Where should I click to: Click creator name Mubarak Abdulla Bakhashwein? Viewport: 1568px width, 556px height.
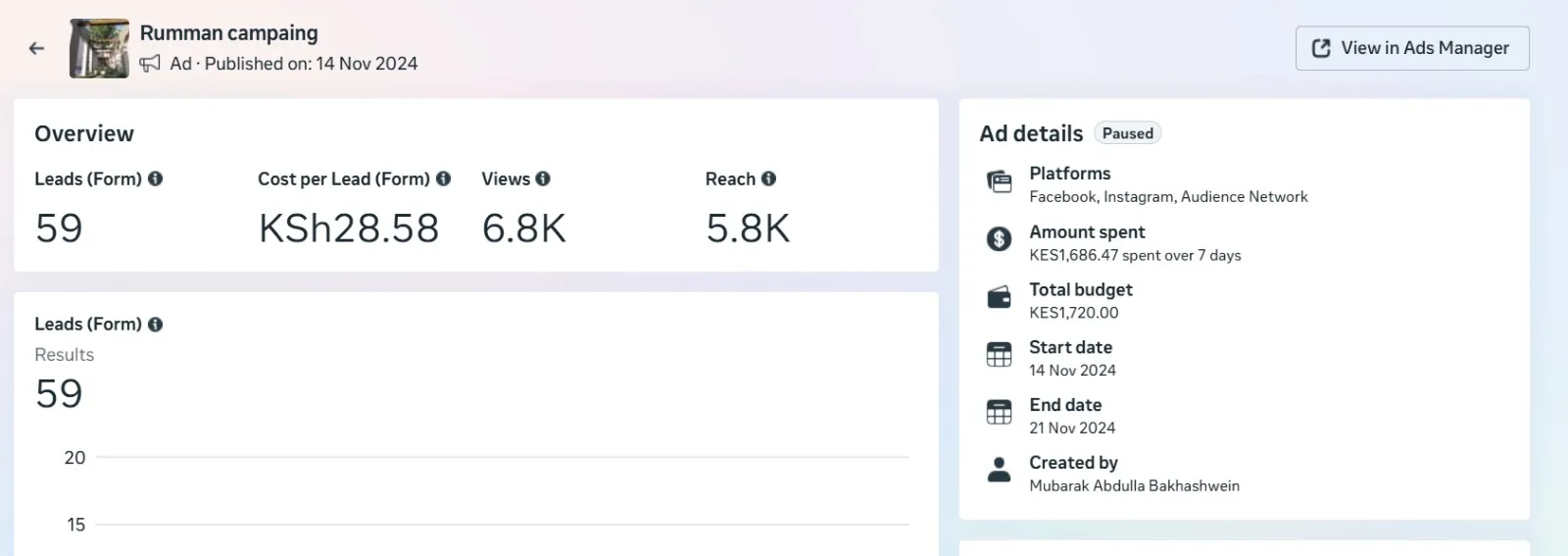1134,485
